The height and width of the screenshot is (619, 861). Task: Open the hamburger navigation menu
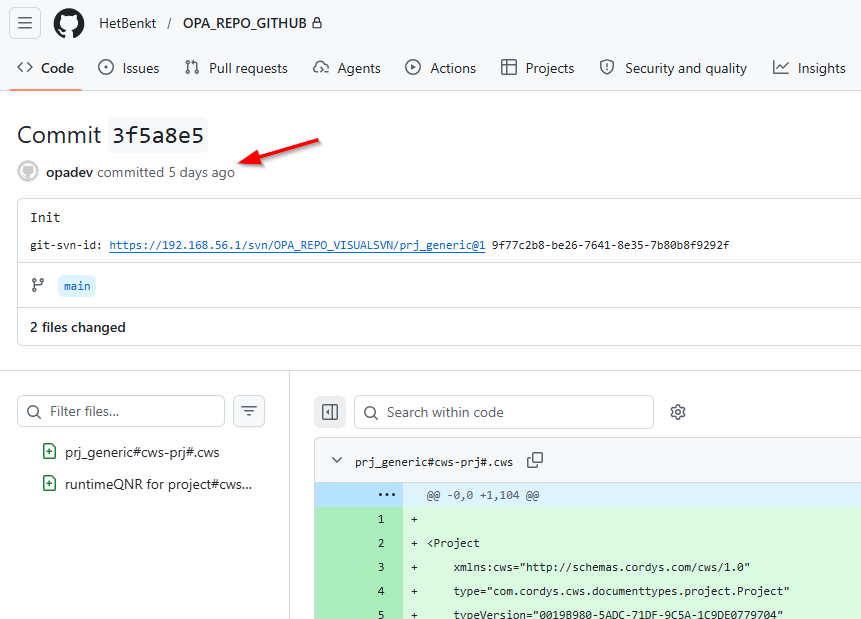[x=25, y=23]
